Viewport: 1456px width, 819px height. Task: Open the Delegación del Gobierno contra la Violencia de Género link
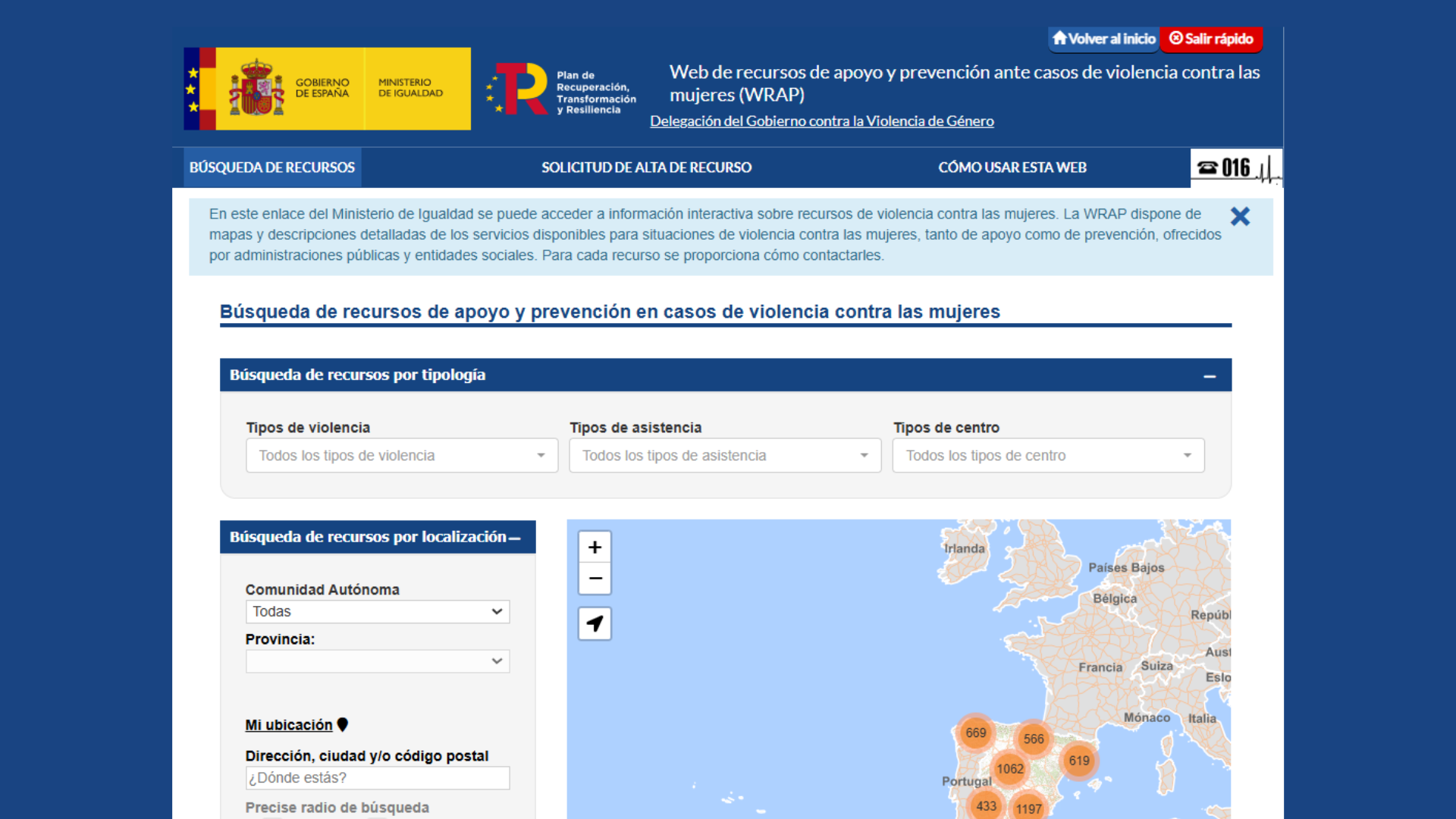(x=821, y=121)
